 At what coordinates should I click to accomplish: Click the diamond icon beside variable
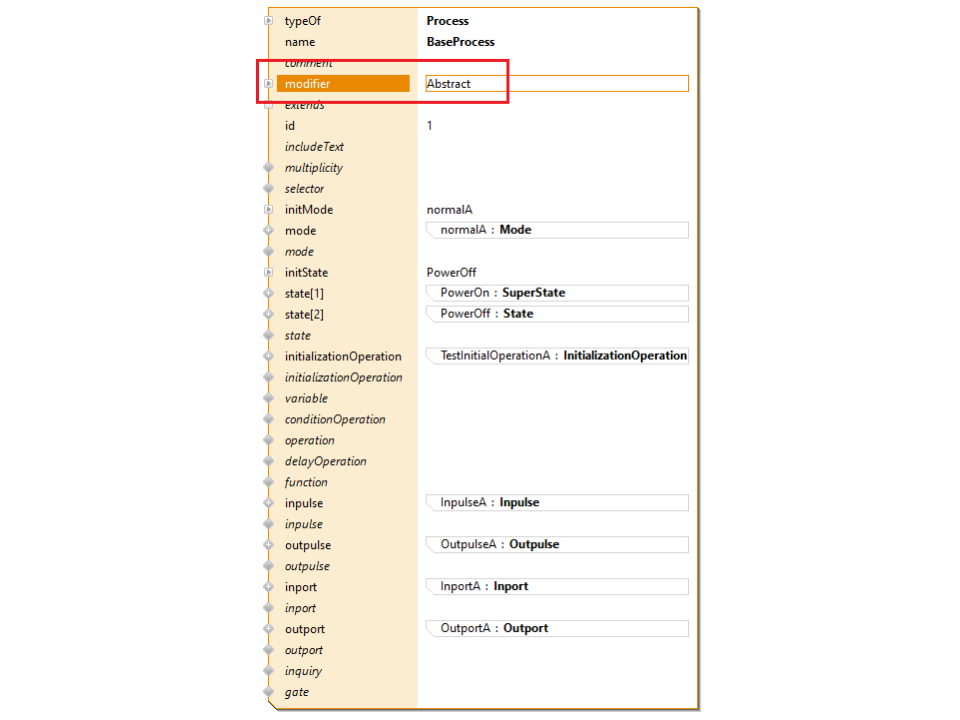tap(268, 399)
